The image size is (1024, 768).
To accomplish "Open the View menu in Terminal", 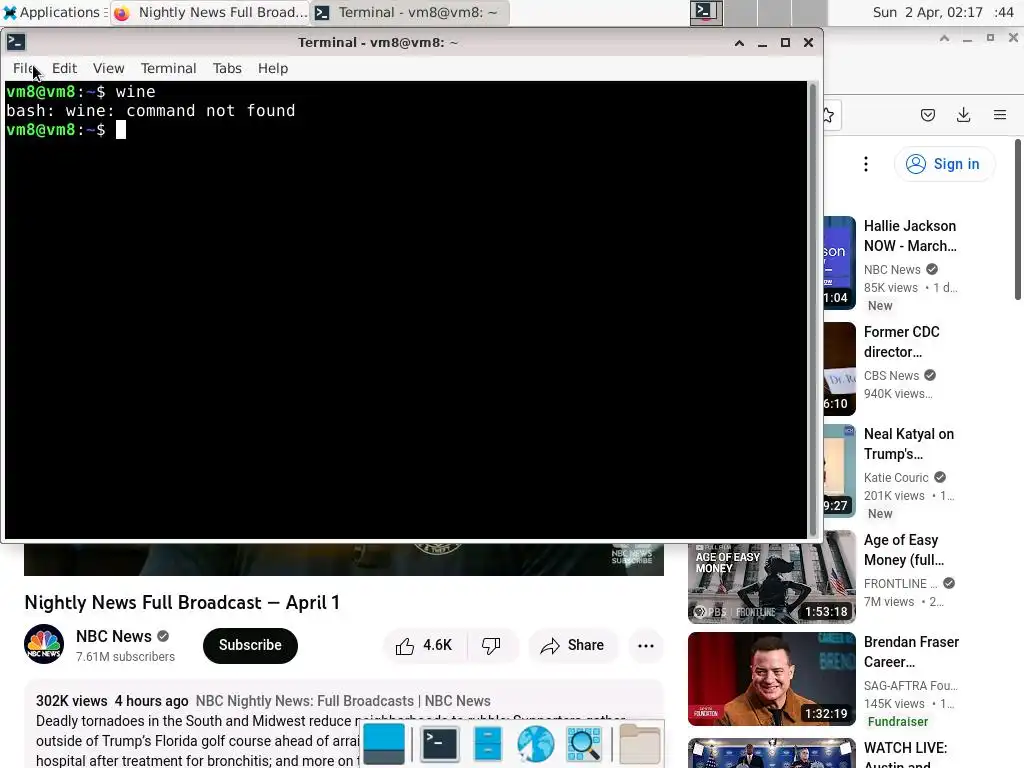I will [108, 68].
